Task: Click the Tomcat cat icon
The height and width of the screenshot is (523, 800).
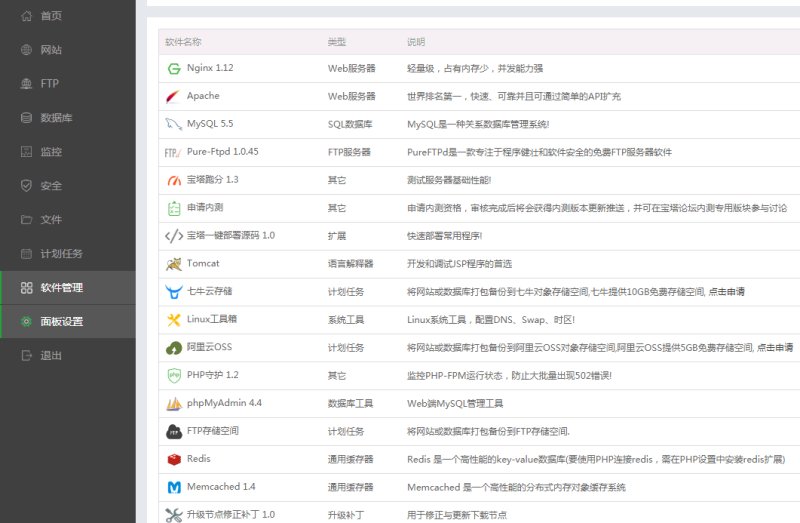Action: click(x=174, y=264)
